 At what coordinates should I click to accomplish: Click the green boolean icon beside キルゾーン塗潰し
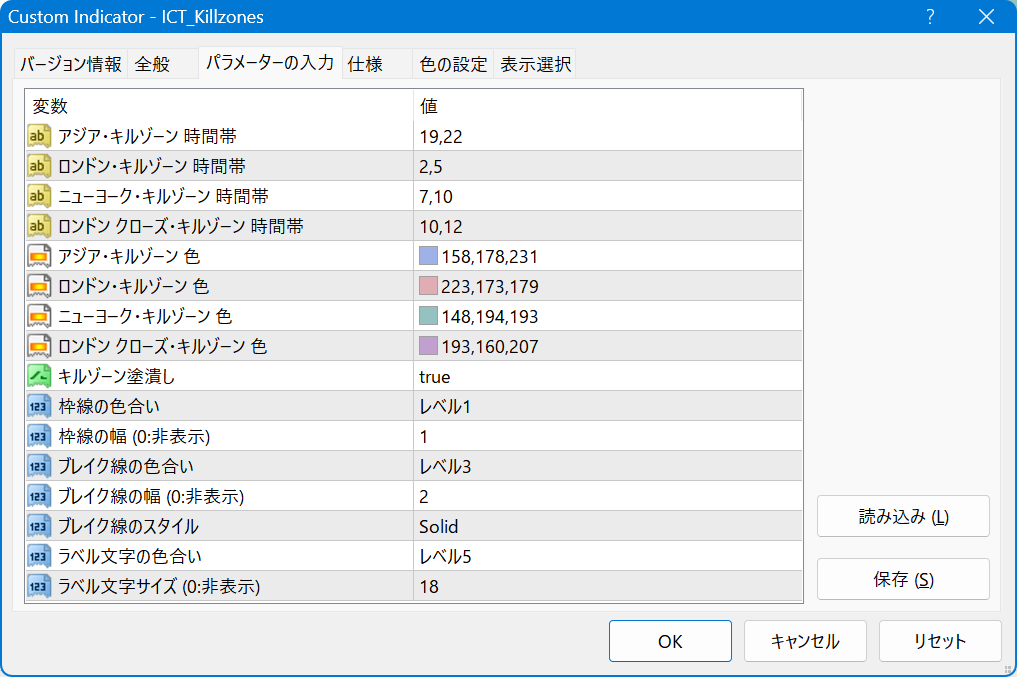click(x=39, y=376)
